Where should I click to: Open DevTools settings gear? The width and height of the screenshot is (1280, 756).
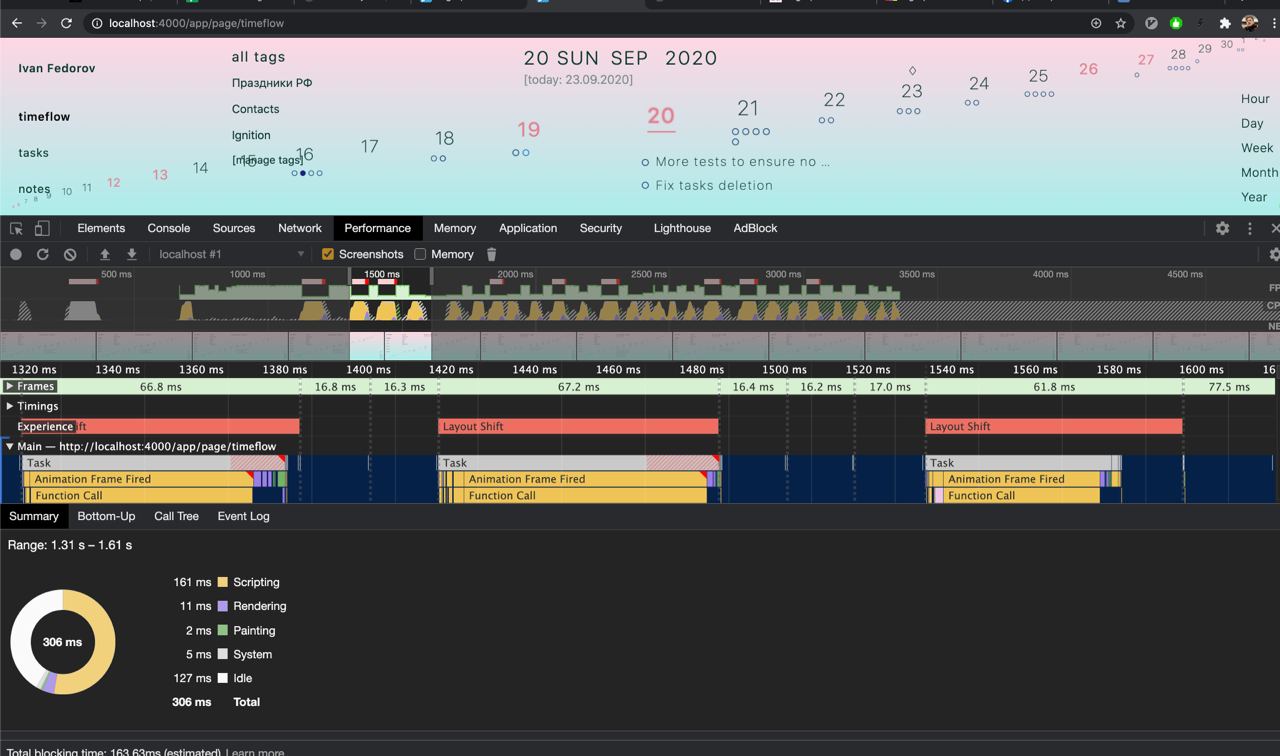[1222, 229]
